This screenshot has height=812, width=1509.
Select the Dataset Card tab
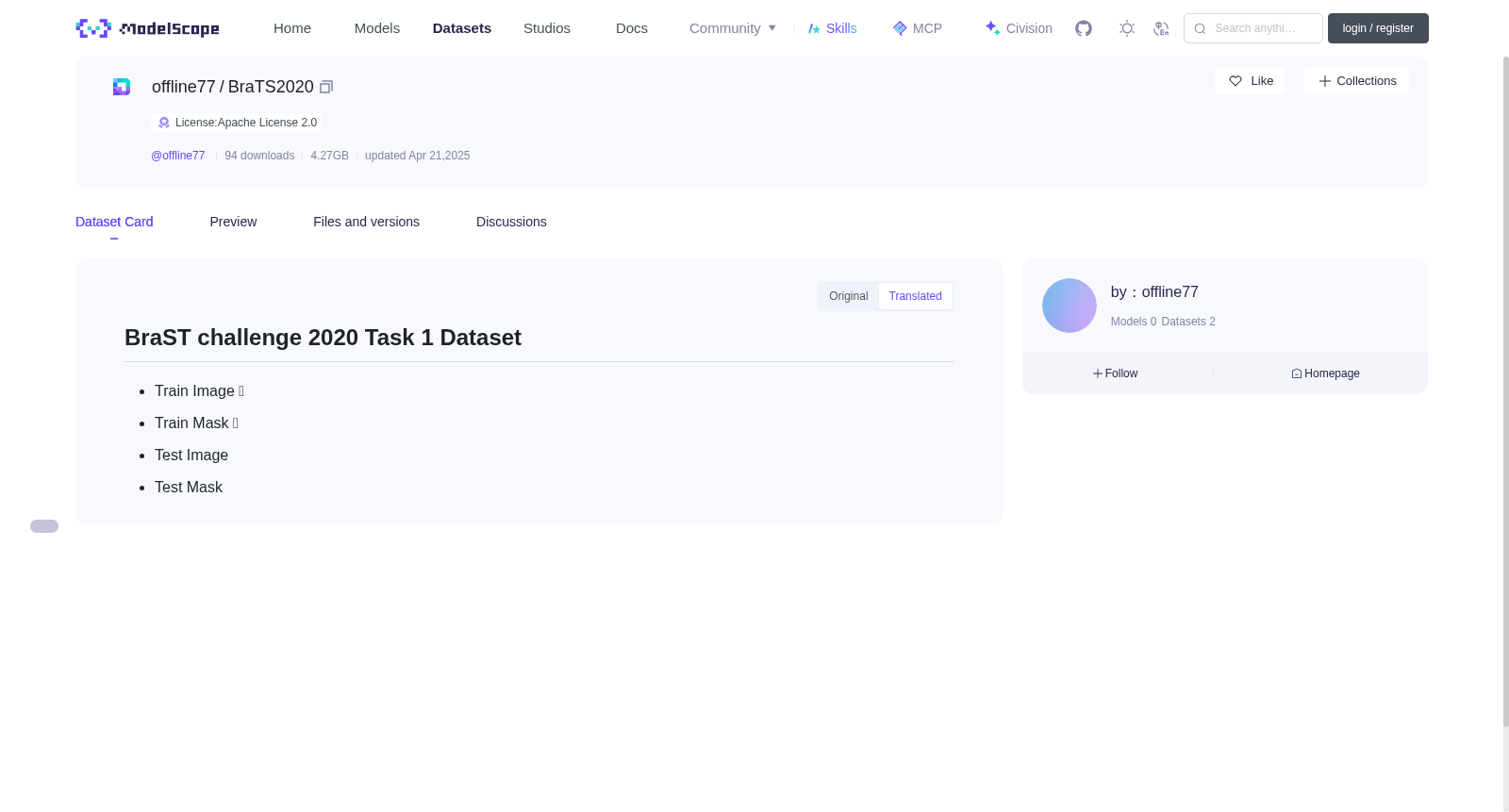114,222
